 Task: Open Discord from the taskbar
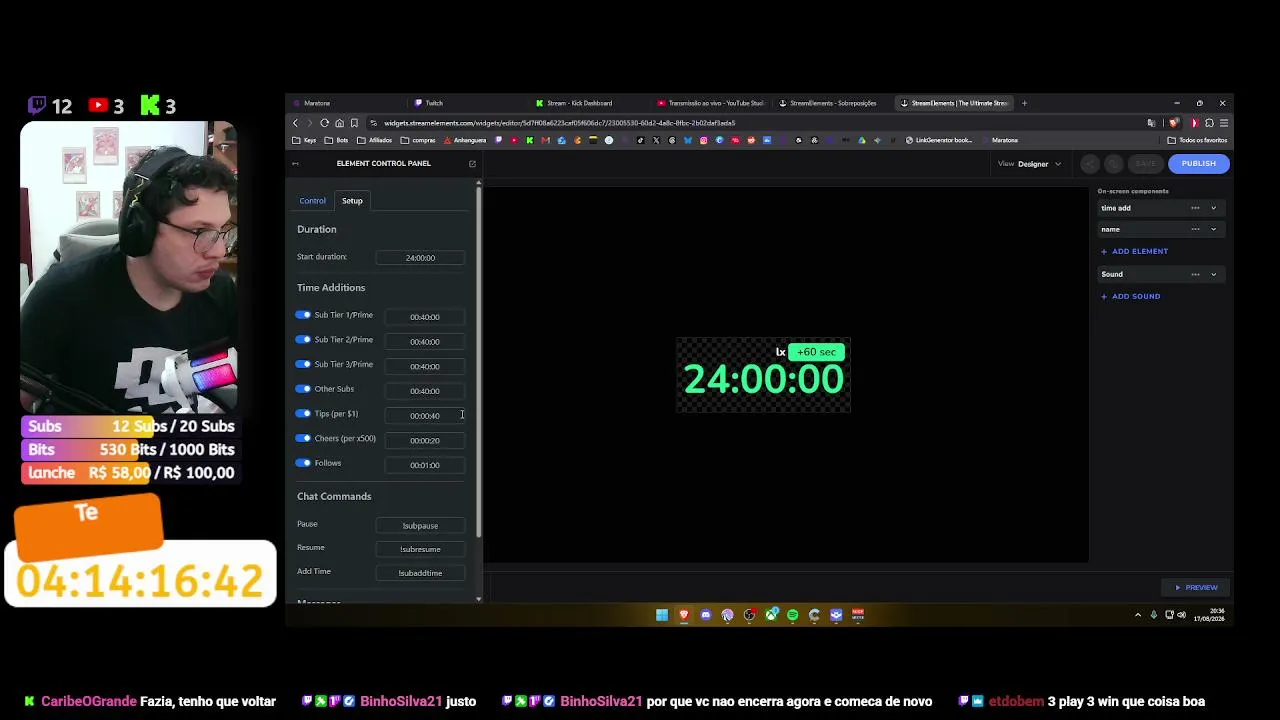pyautogui.click(x=706, y=615)
